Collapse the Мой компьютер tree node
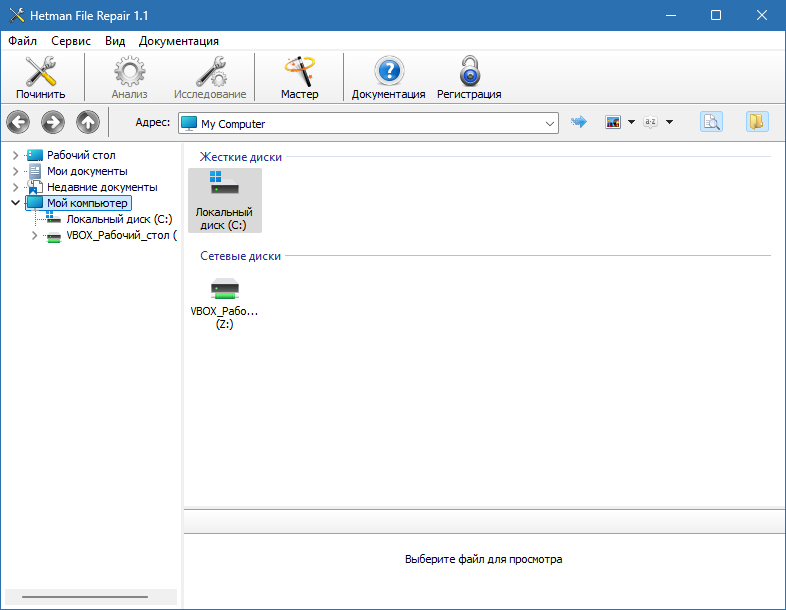 16,203
